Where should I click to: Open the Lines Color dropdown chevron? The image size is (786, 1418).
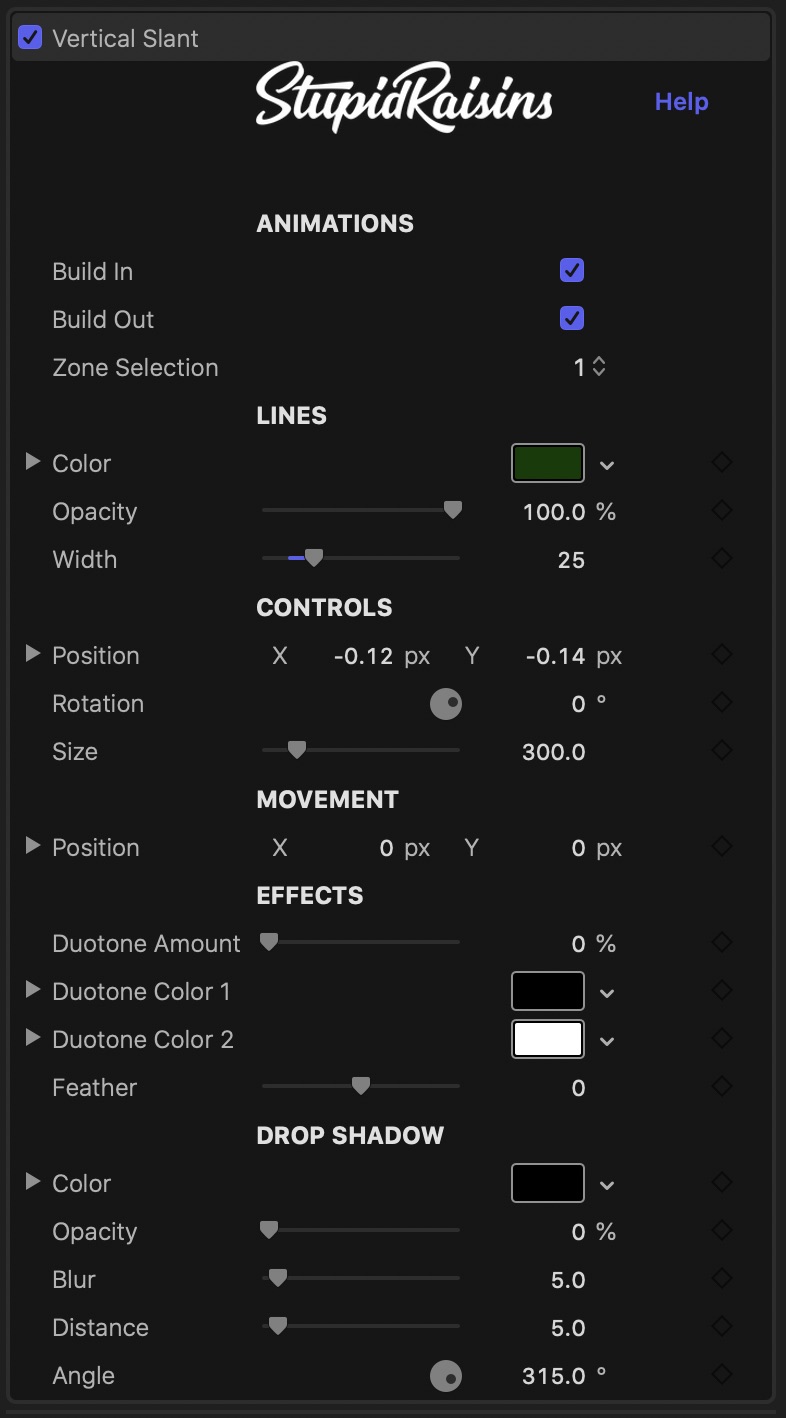[x=607, y=465]
